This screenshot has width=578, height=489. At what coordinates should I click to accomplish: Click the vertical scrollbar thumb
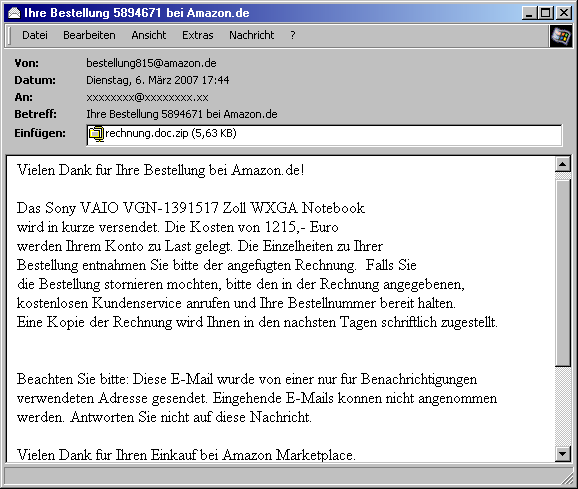563,273
